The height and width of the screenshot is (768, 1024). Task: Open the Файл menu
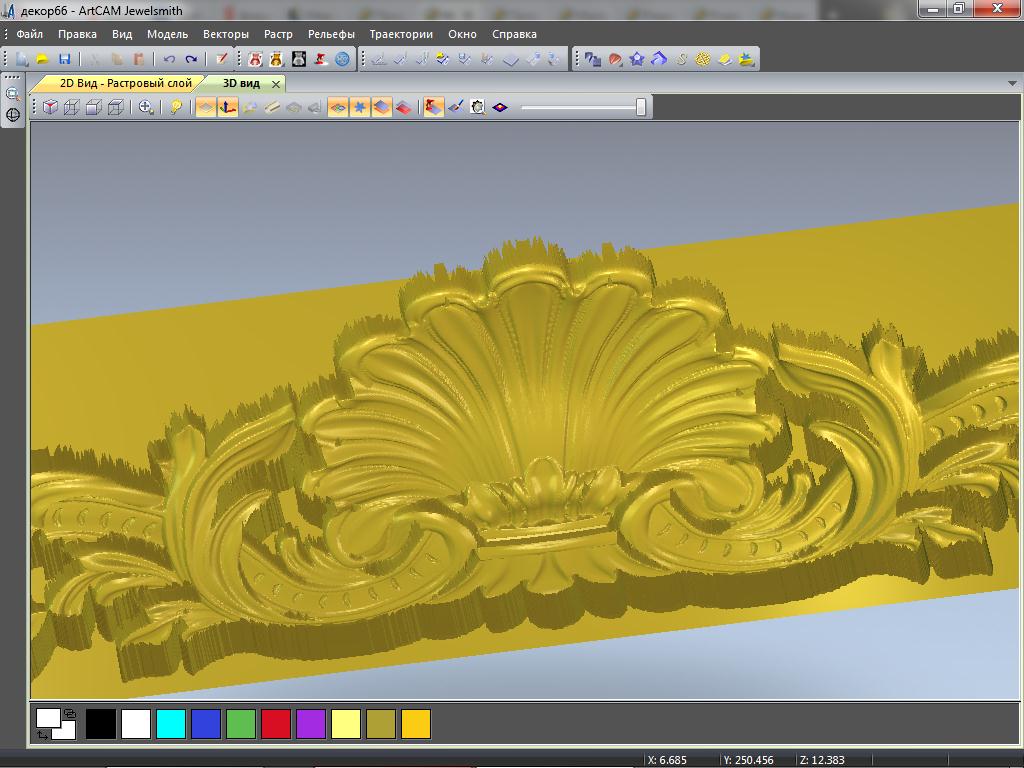29,34
